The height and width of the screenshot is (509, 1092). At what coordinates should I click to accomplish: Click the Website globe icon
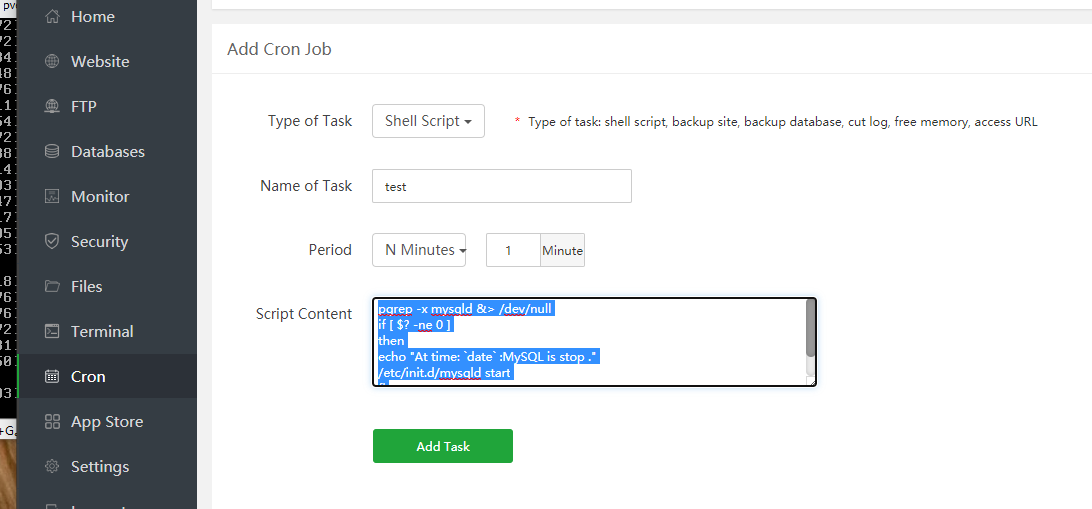[52, 62]
